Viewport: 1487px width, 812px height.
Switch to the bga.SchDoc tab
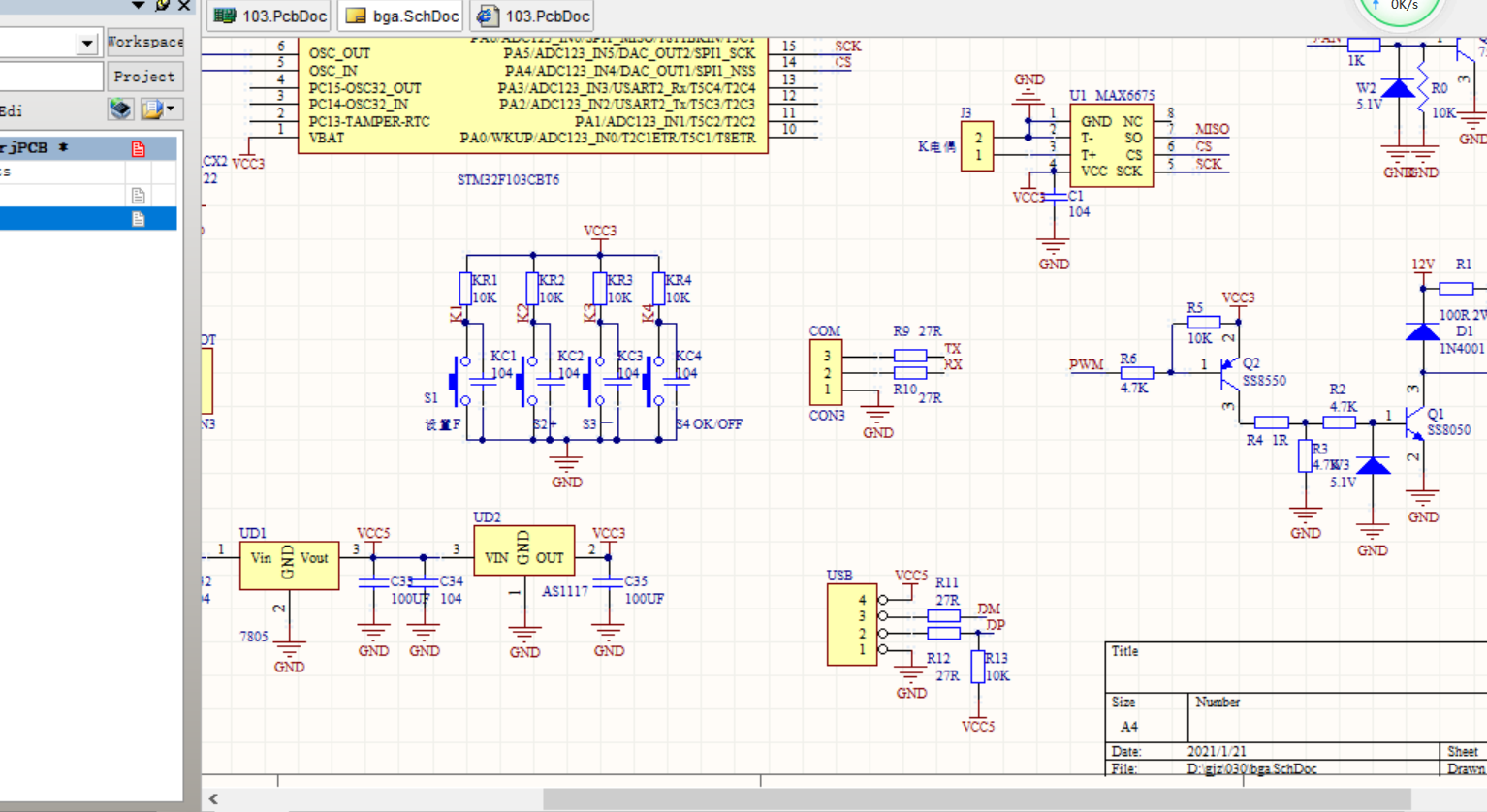[x=401, y=16]
